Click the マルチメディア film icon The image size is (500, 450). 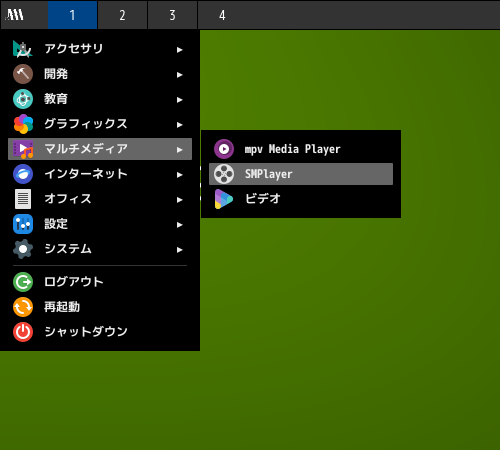(x=23, y=149)
